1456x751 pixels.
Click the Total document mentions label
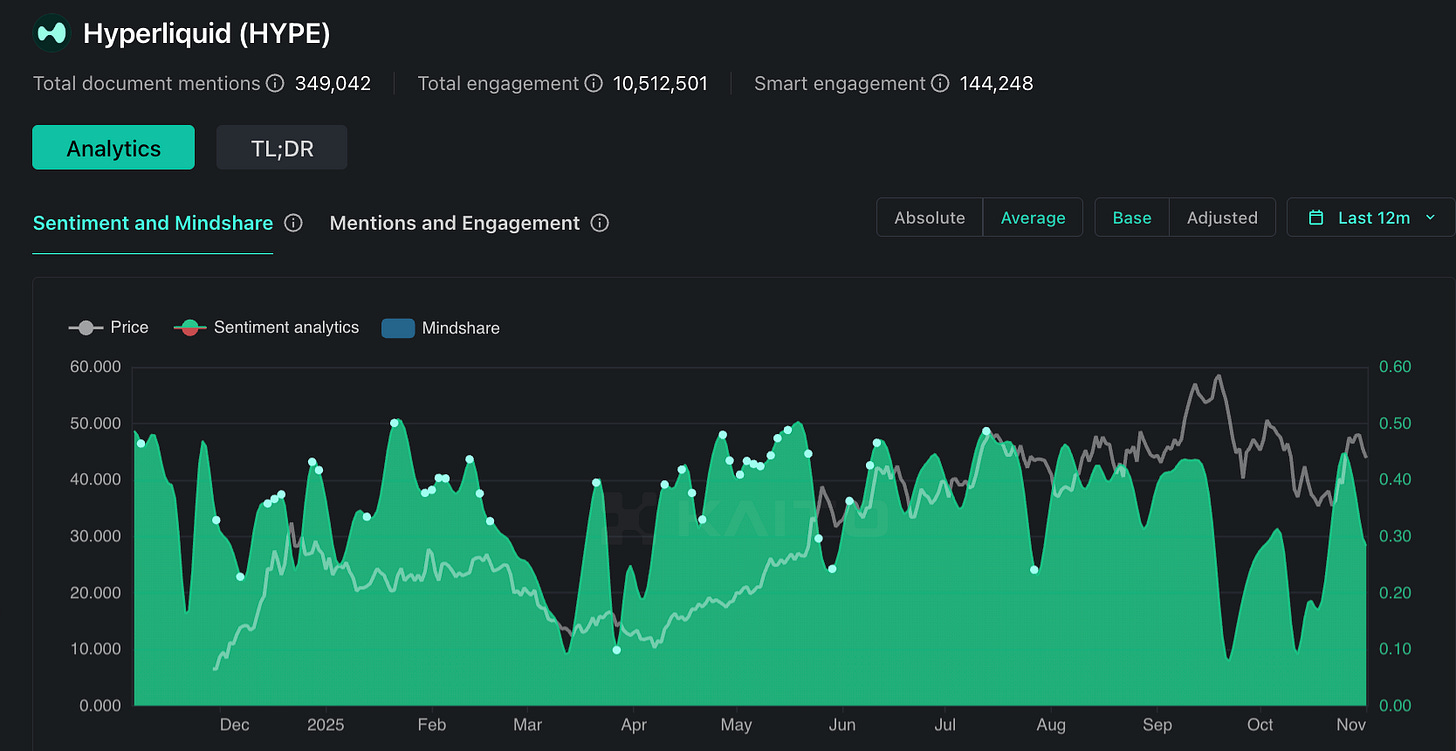pos(147,84)
